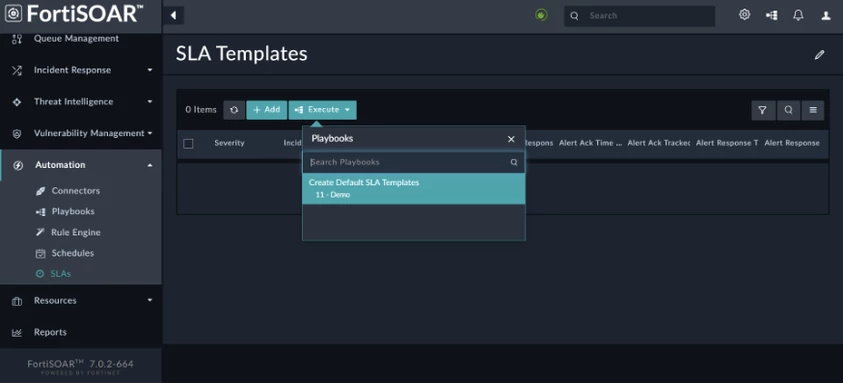Refresh the SLA Templates grid

[234, 110]
